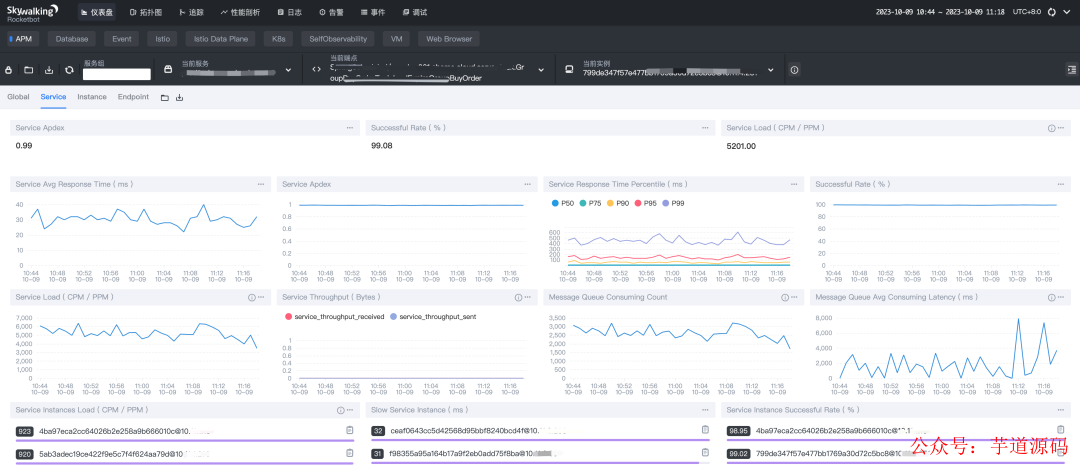This screenshot has height=466, width=1080.
Task: Open more menu of Service Avg Response Time
Action: 261,184
